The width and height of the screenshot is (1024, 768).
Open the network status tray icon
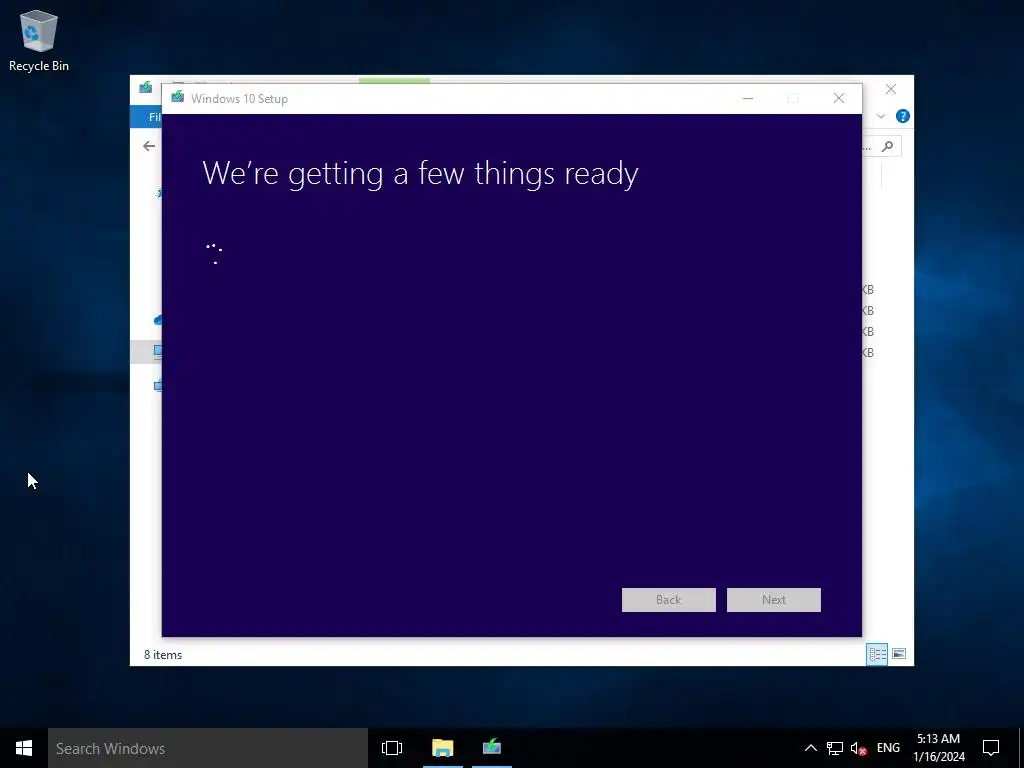tap(835, 748)
